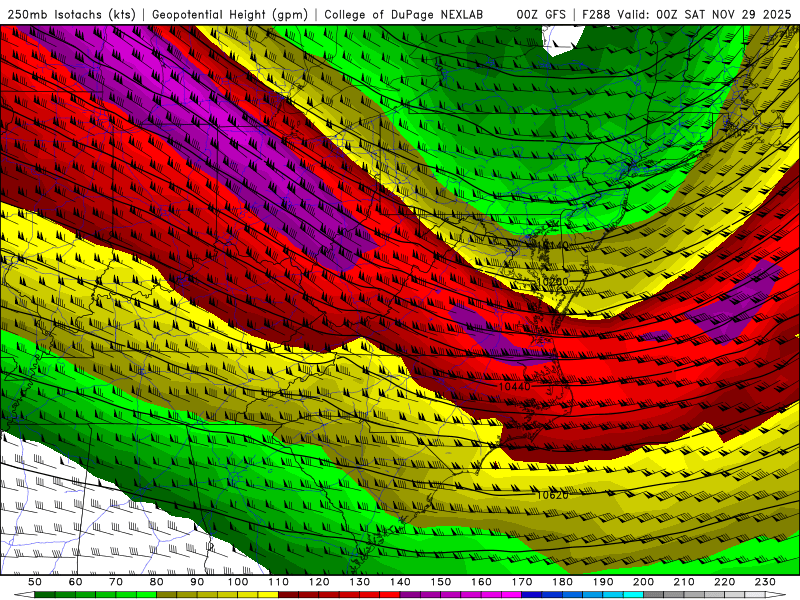Screen dimensions: 800x600
Task: Click the 200 tick on the color scale
Action: click(643, 582)
